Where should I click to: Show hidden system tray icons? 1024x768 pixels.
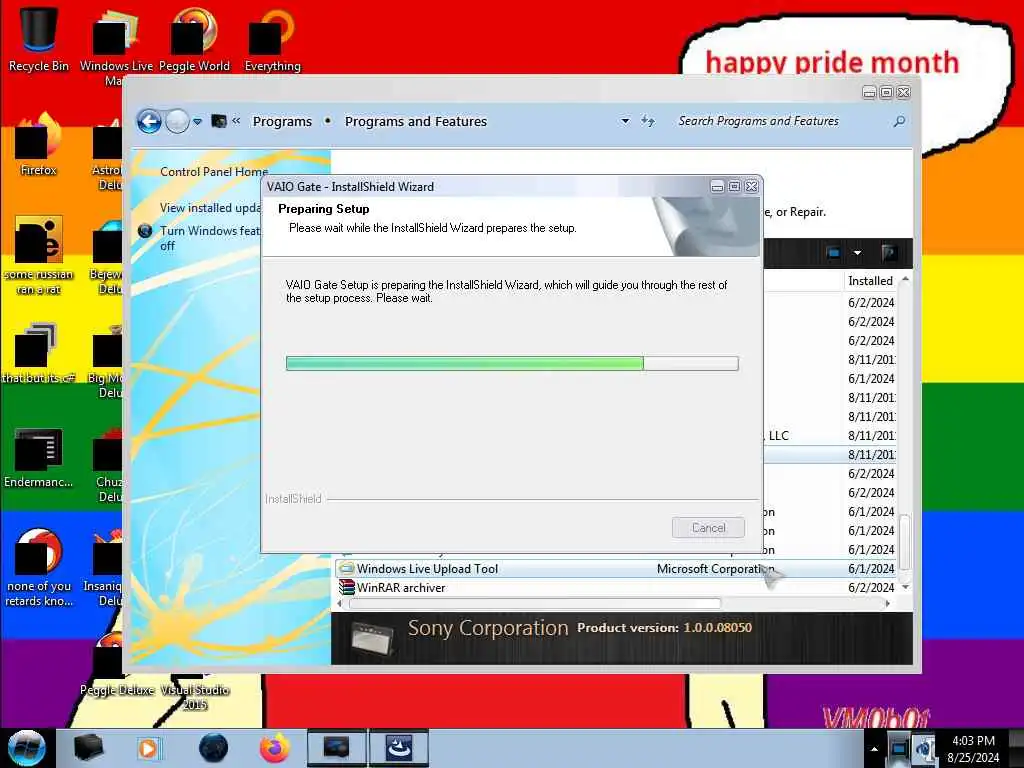pyautogui.click(x=874, y=749)
